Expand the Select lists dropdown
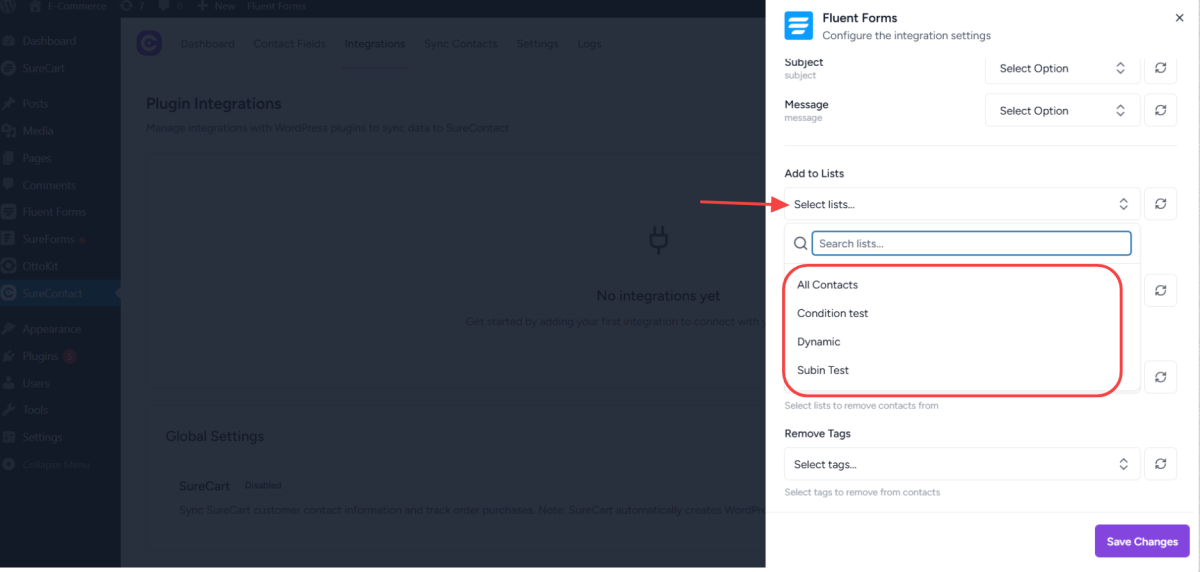Image resolution: width=1200 pixels, height=572 pixels. click(961, 204)
